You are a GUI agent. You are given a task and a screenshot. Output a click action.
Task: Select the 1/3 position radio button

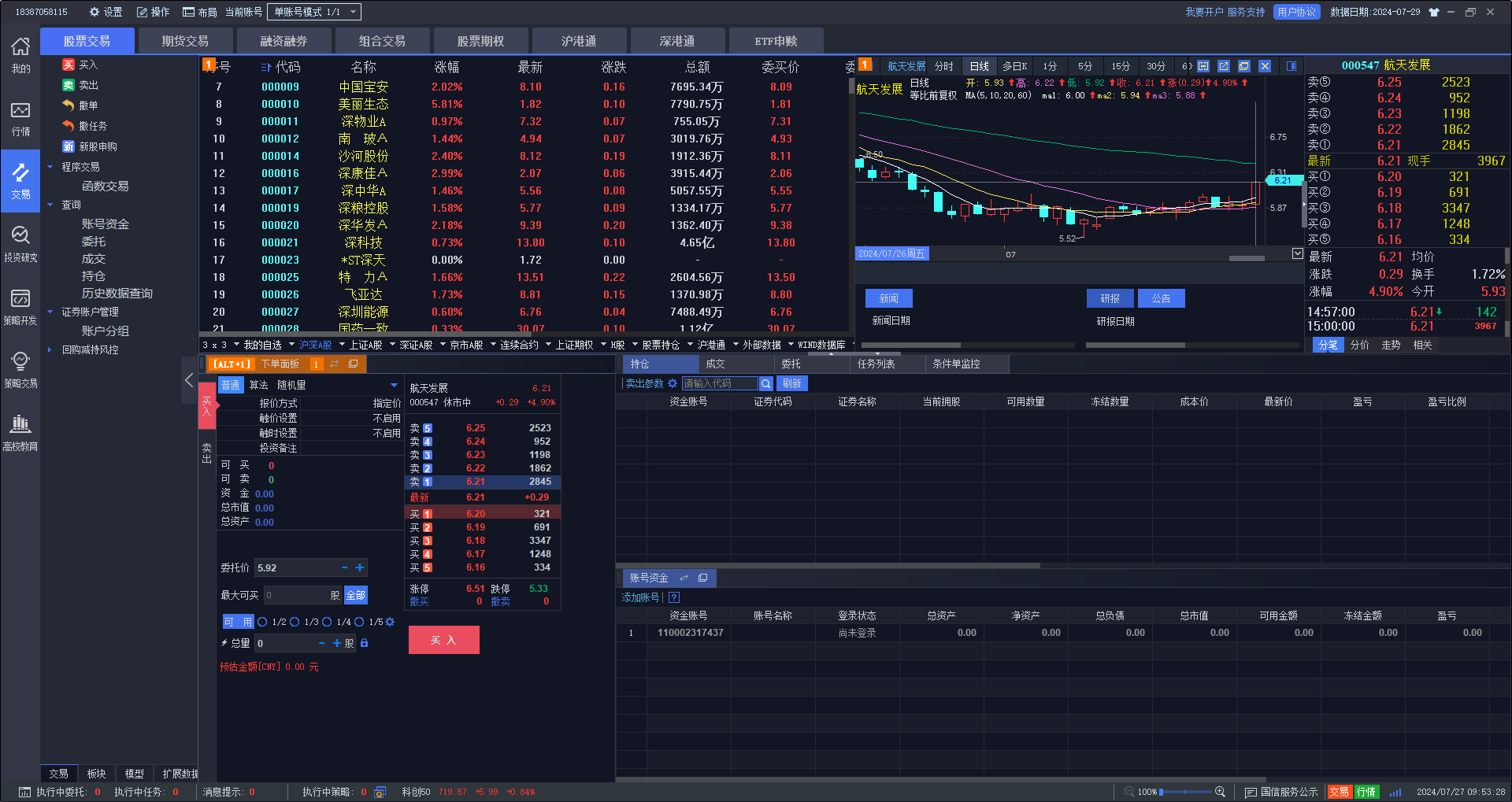(x=295, y=622)
